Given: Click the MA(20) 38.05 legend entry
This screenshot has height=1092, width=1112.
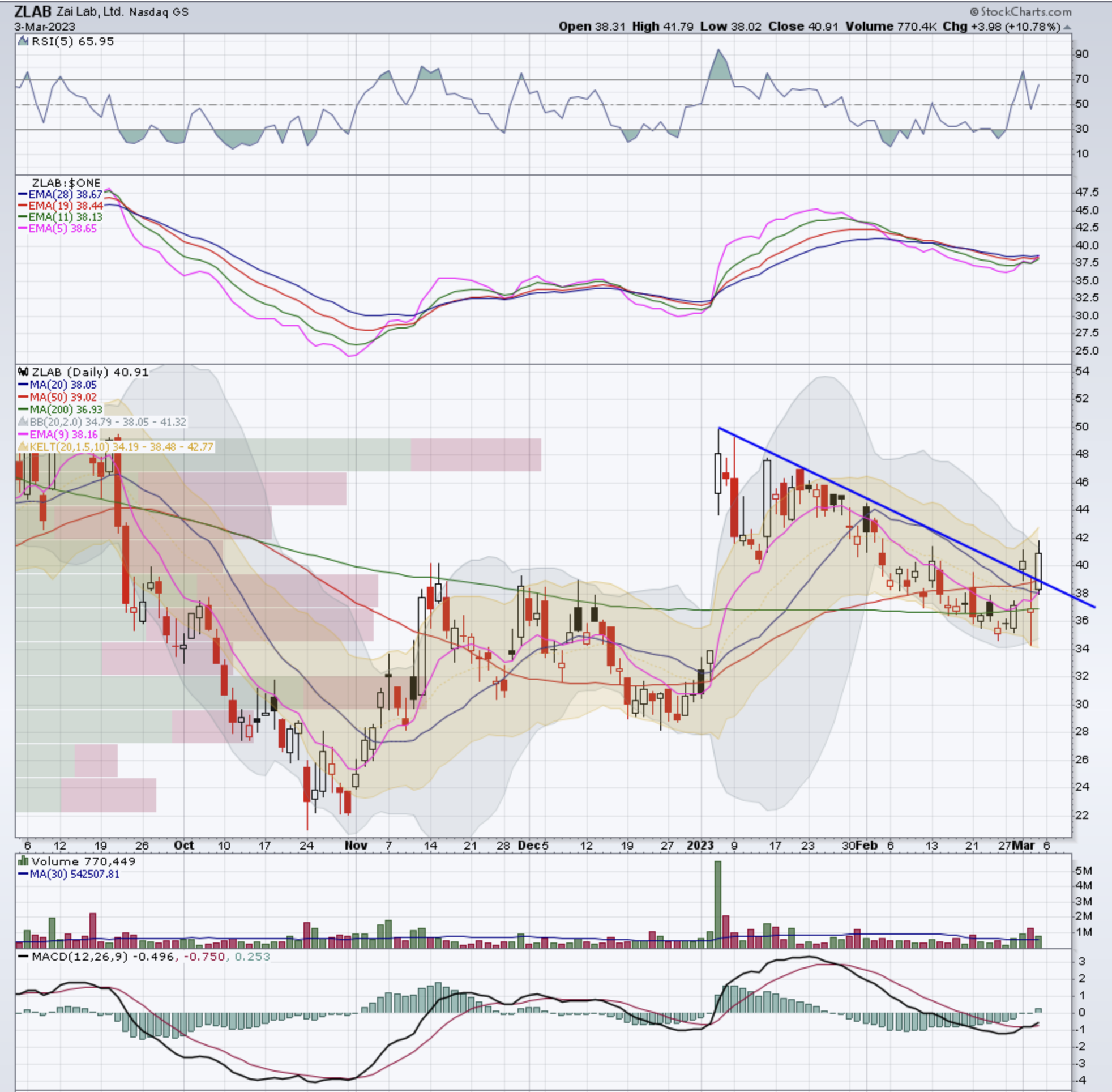Looking at the screenshot, I should [x=58, y=385].
